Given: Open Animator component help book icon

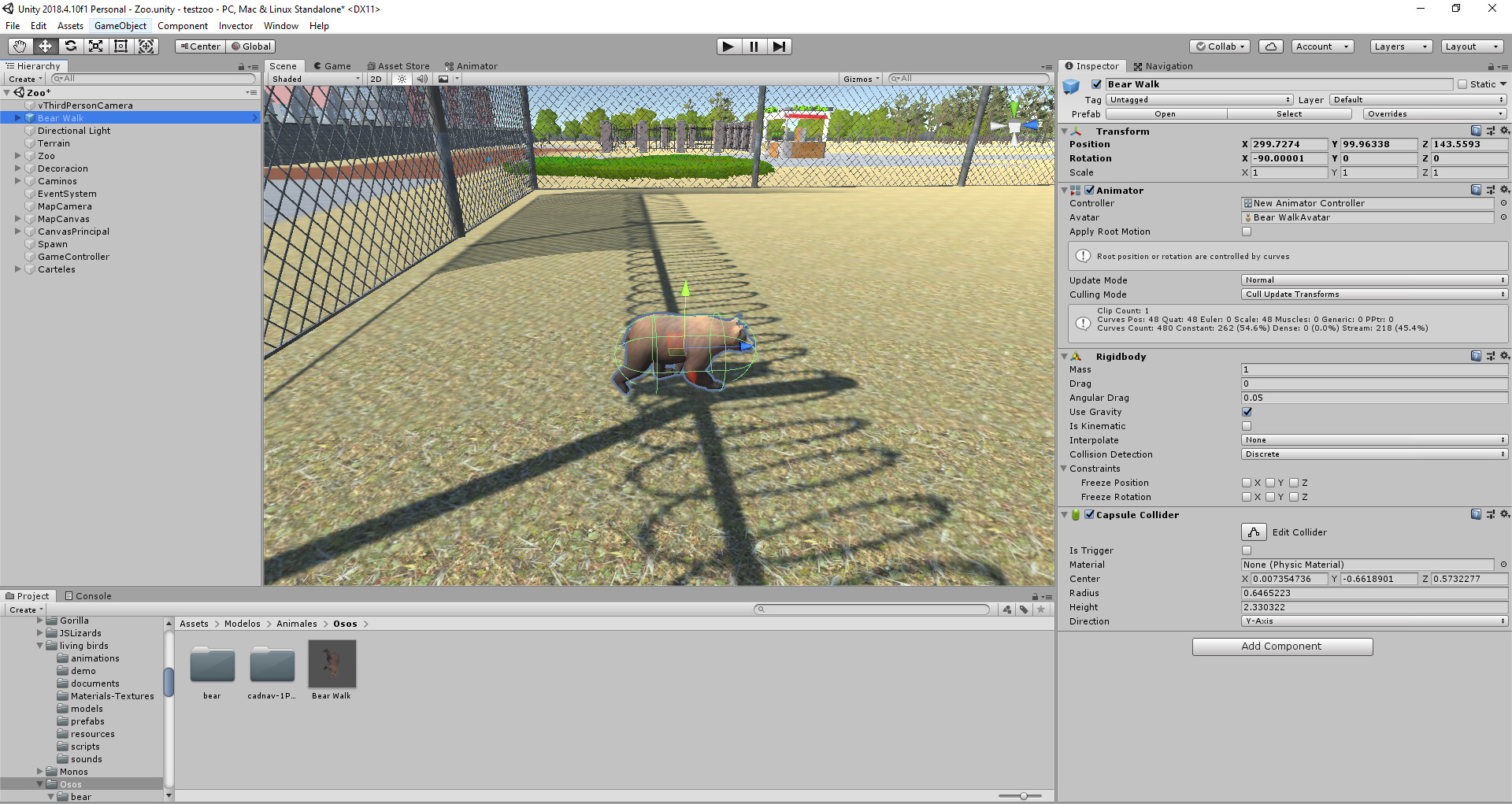Looking at the screenshot, I should point(1476,190).
